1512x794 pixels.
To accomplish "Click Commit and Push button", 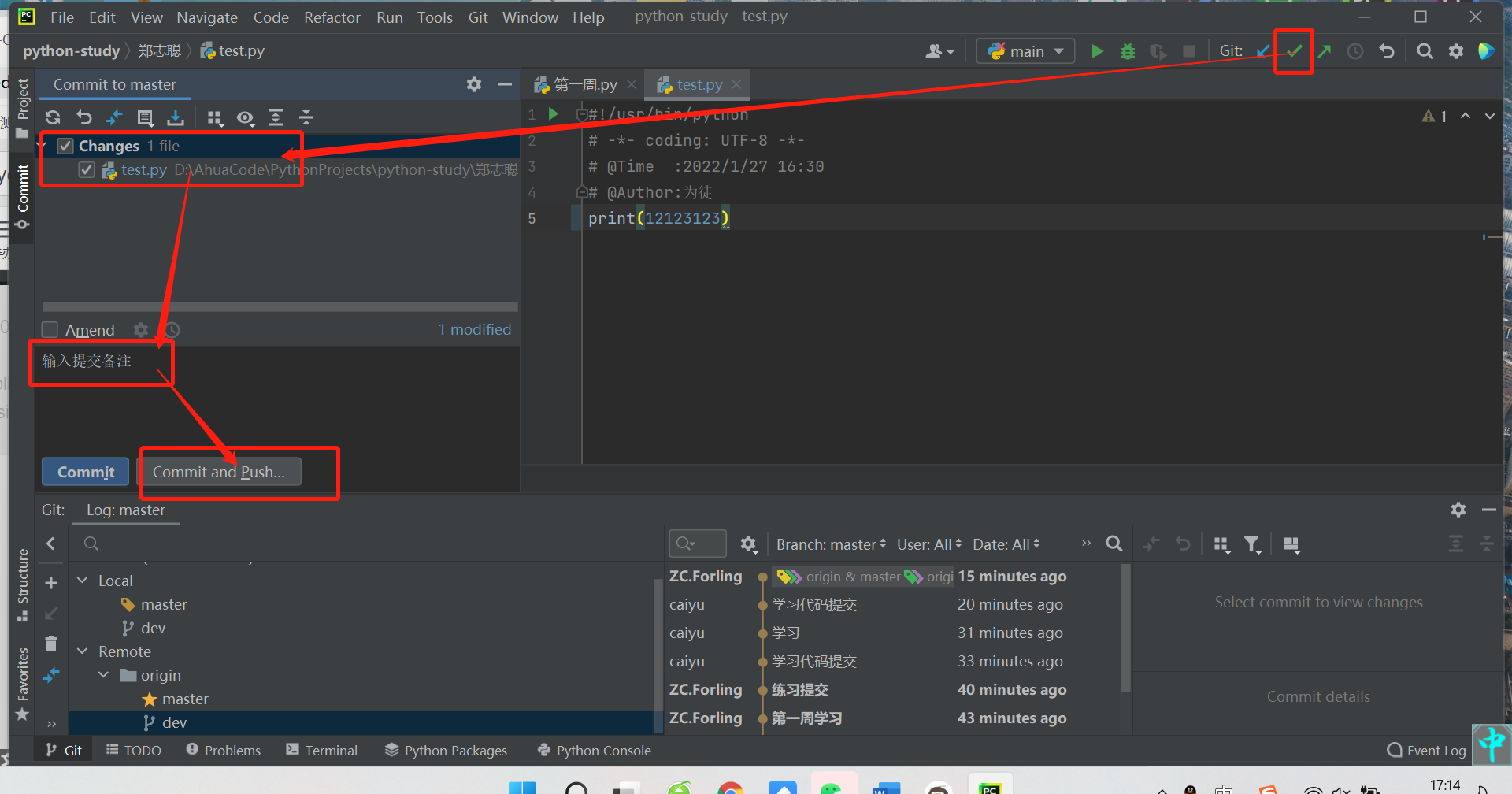I will pos(219,472).
